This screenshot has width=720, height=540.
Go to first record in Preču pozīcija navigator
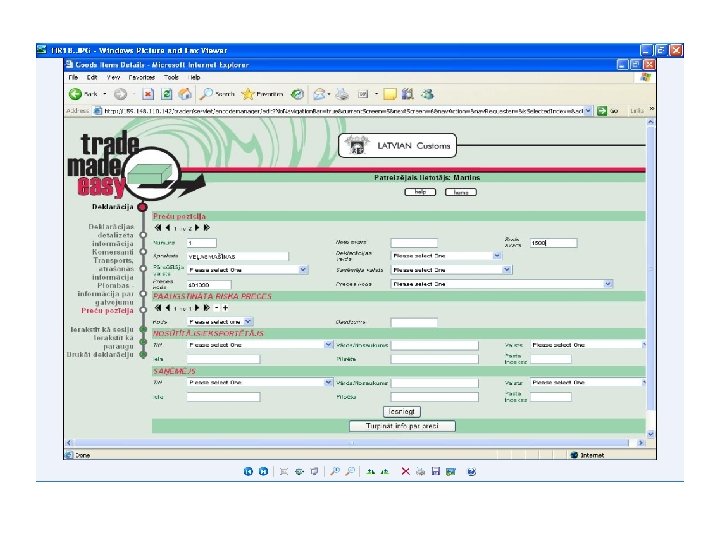(158, 227)
